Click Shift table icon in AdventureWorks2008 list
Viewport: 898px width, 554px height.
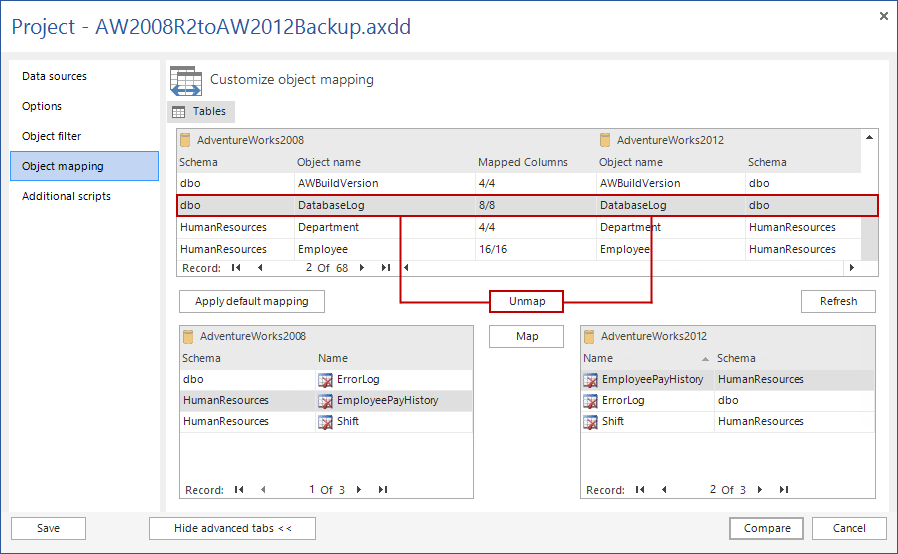pyautogui.click(x=325, y=422)
